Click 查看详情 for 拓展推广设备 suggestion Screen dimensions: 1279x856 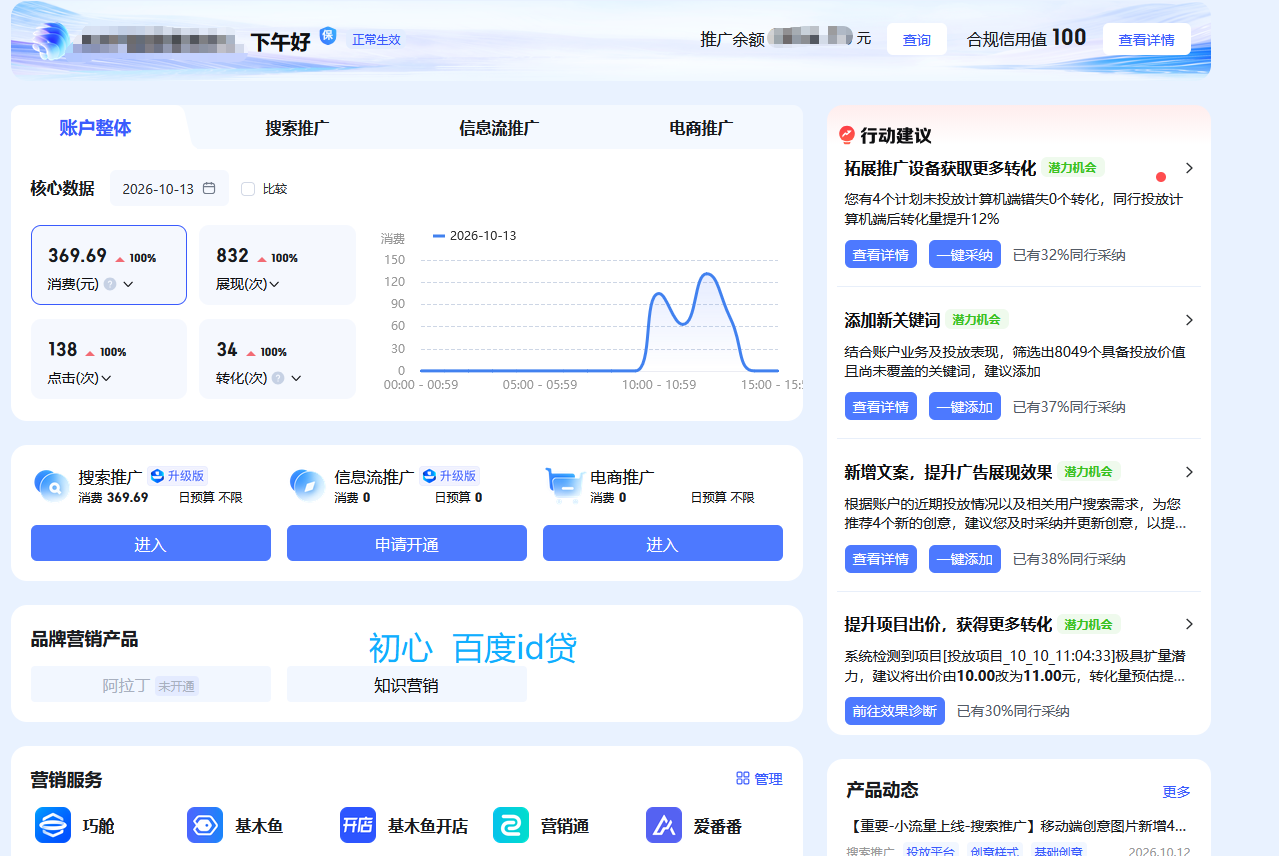pos(881,255)
